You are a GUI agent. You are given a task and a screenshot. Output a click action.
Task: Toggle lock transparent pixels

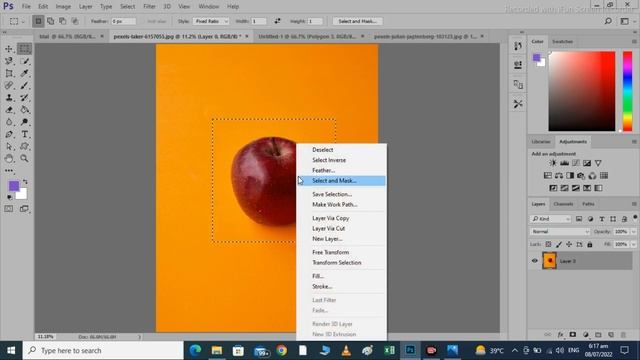click(548, 244)
